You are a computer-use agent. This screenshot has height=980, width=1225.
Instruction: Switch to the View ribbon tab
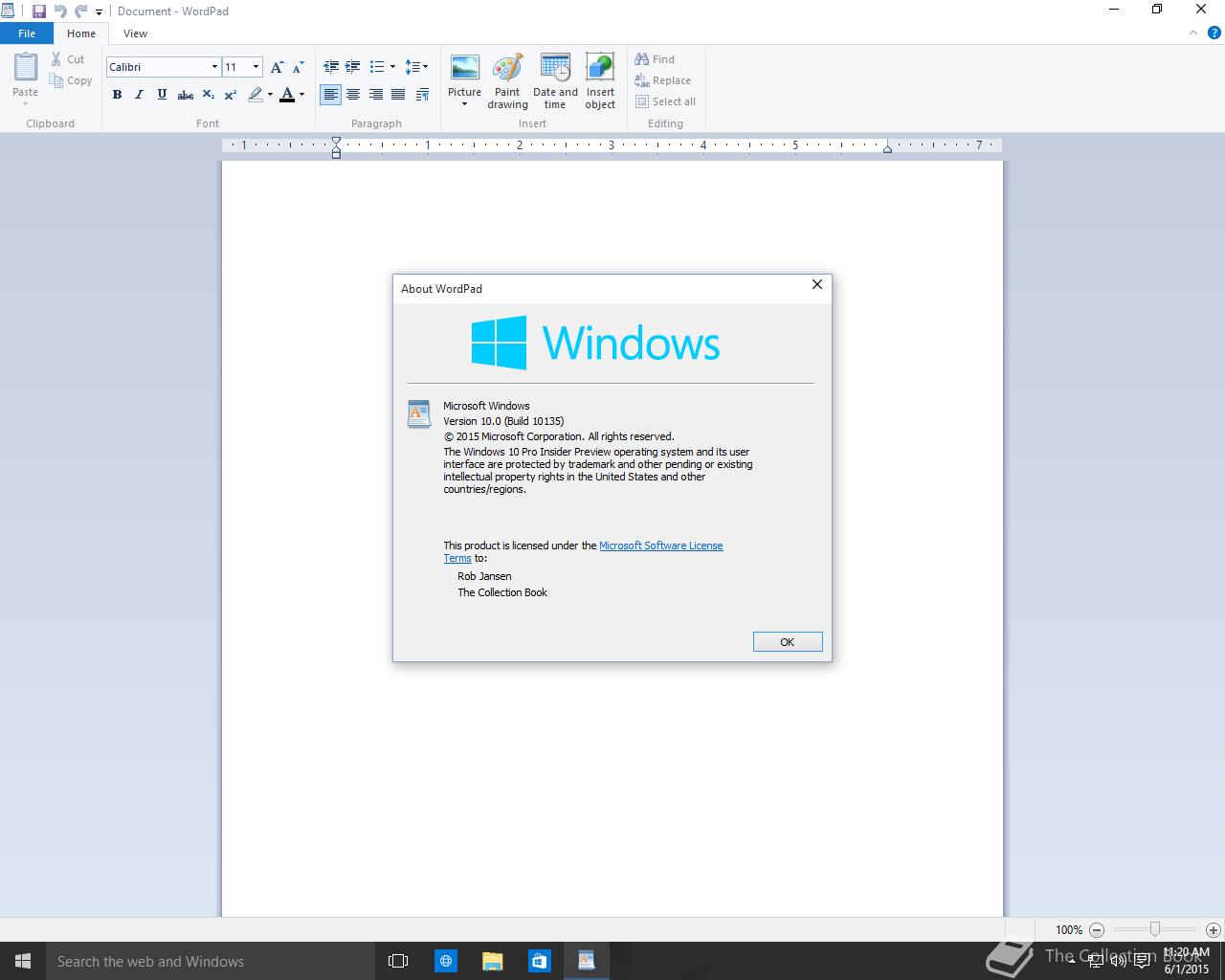(135, 33)
